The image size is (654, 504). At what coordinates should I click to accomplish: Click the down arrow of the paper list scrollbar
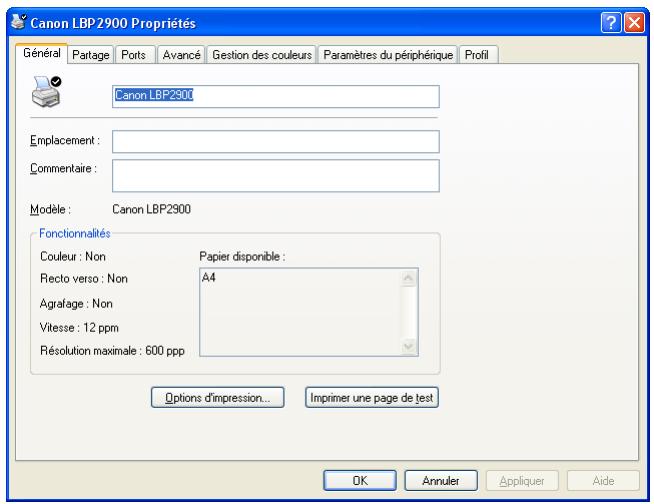click(x=408, y=346)
